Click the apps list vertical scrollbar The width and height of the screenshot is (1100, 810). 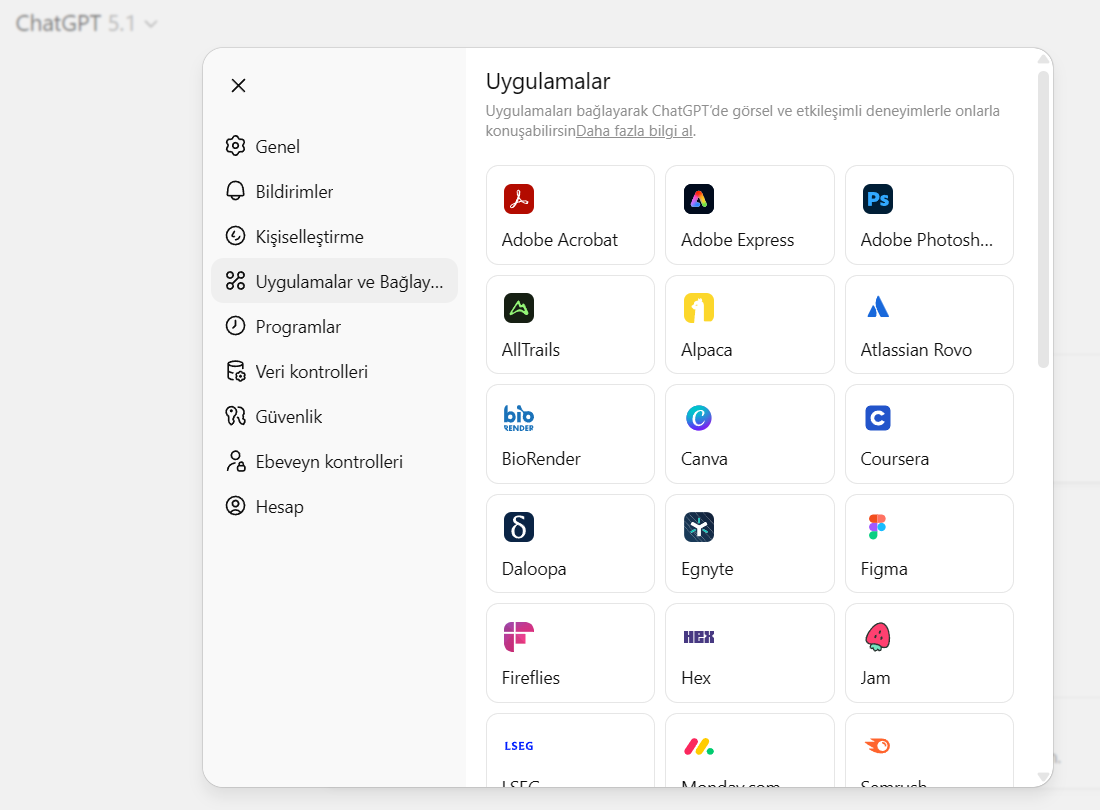pos(1044,219)
